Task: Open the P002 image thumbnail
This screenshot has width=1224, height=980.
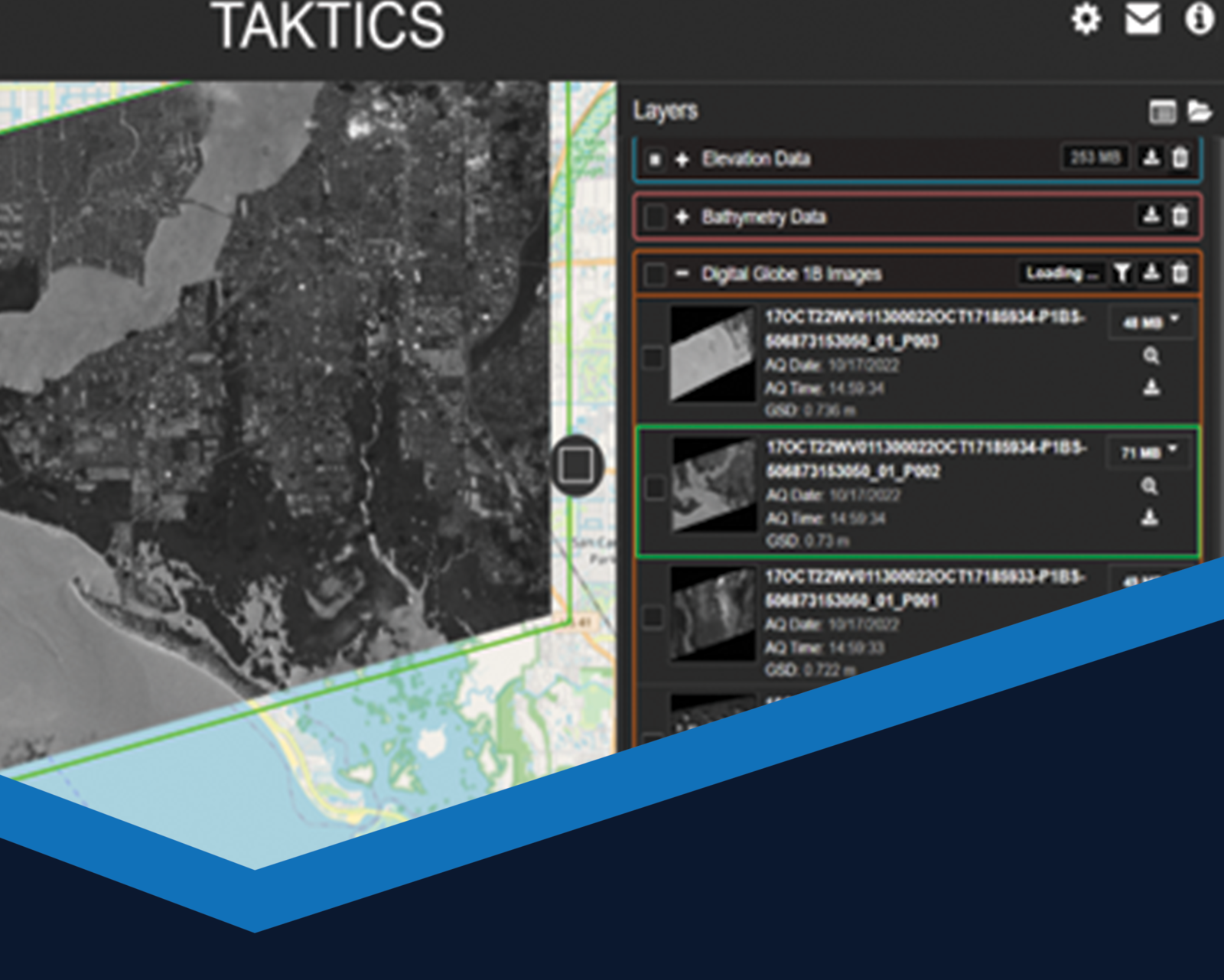Action: tap(714, 485)
